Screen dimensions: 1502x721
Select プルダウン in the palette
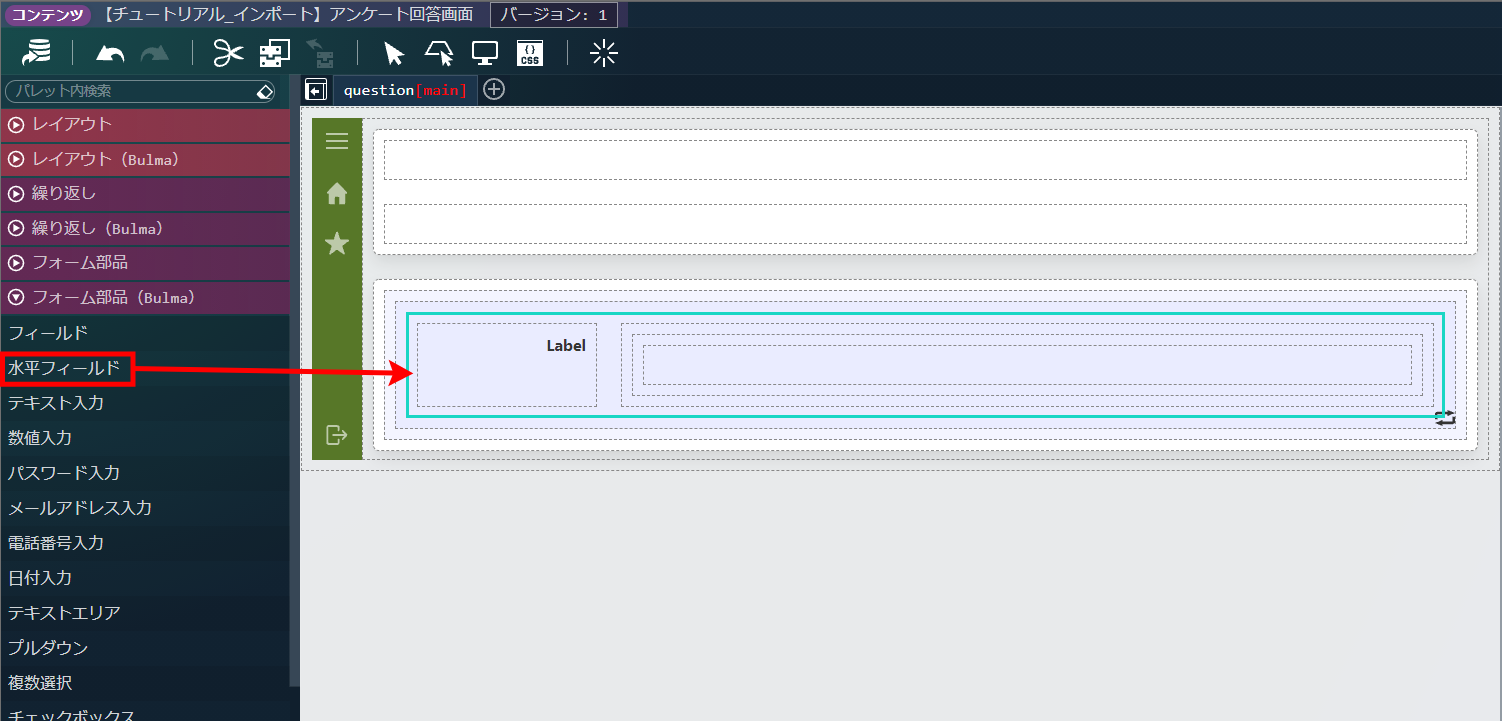[x=145, y=648]
